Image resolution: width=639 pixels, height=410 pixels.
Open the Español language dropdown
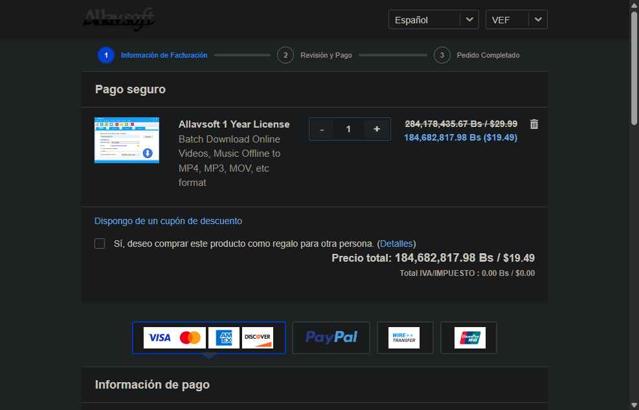click(434, 20)
